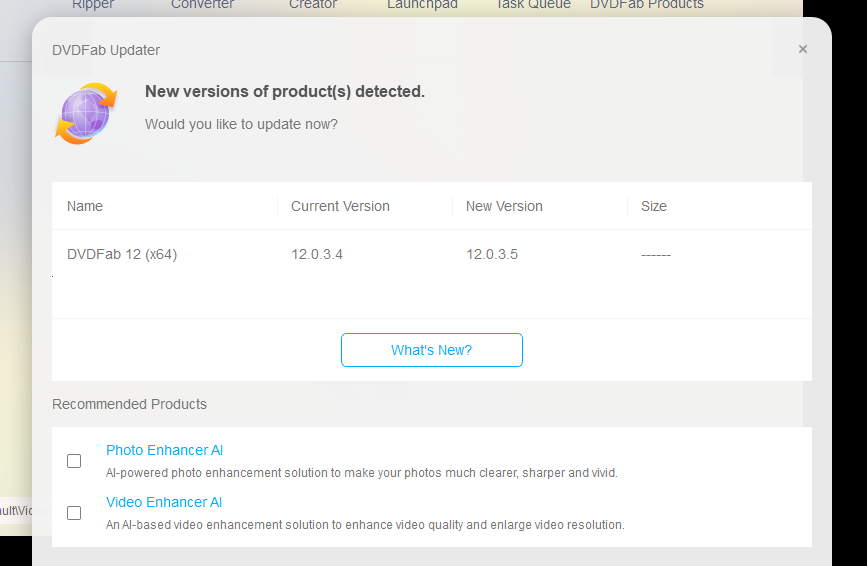This screenshot has width=867, height=566.
Task: Open the Task Queue tab in main window
Action: [x=533, y=4]
